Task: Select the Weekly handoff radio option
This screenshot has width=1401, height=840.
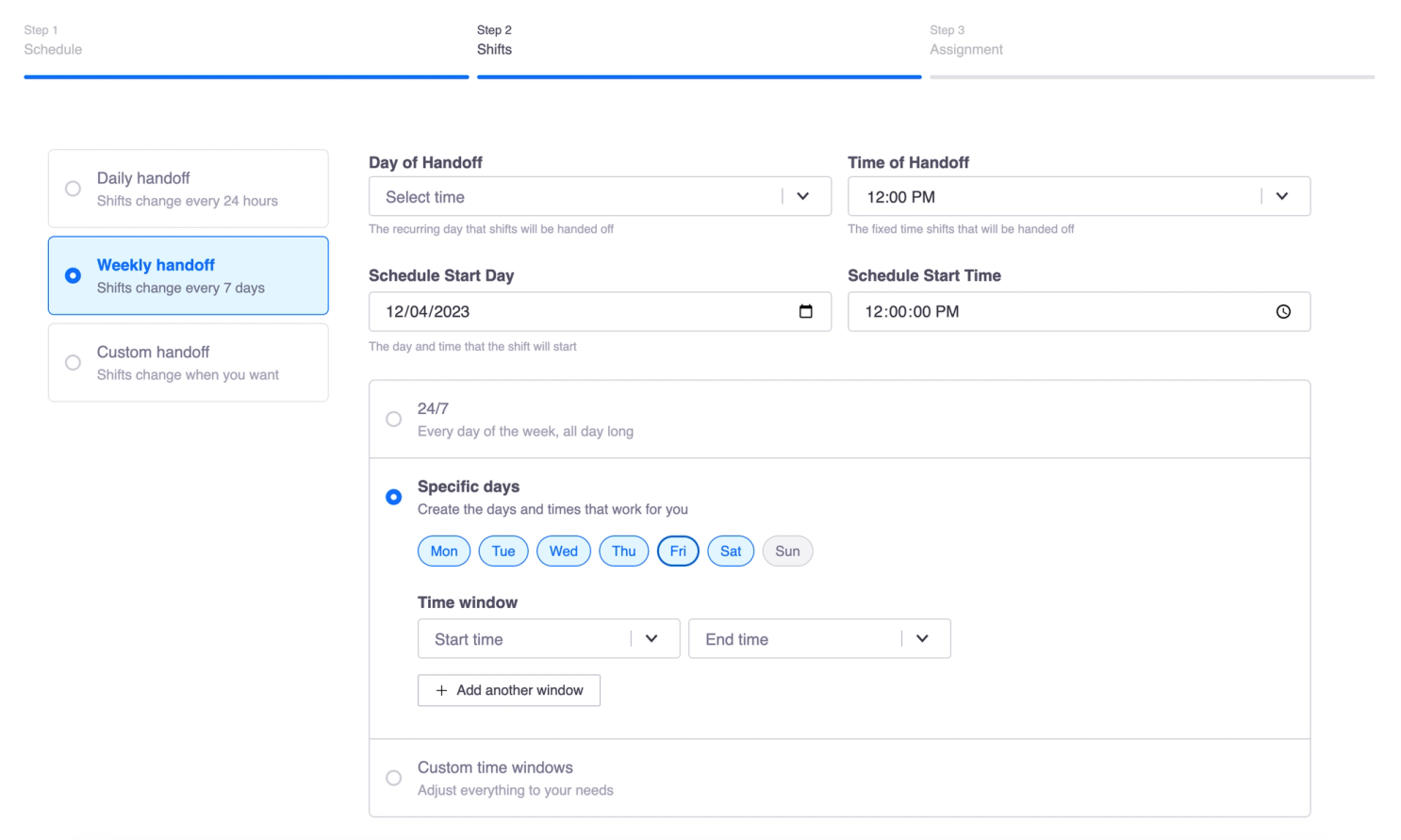Action: tap(73, 275)
